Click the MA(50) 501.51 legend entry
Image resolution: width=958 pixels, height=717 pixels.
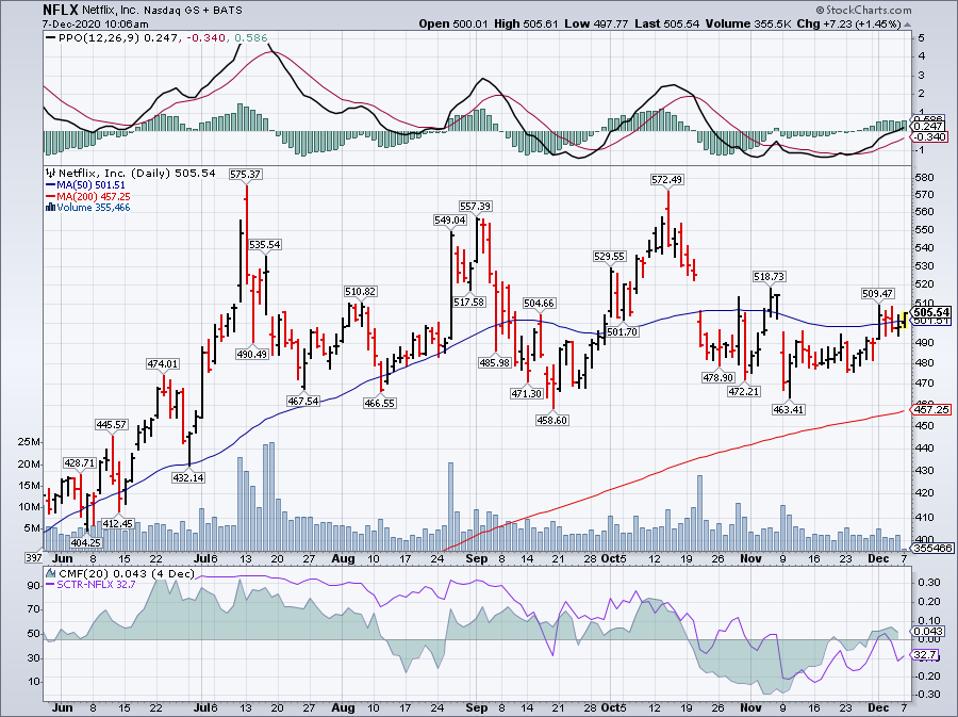tap(86, 185)
